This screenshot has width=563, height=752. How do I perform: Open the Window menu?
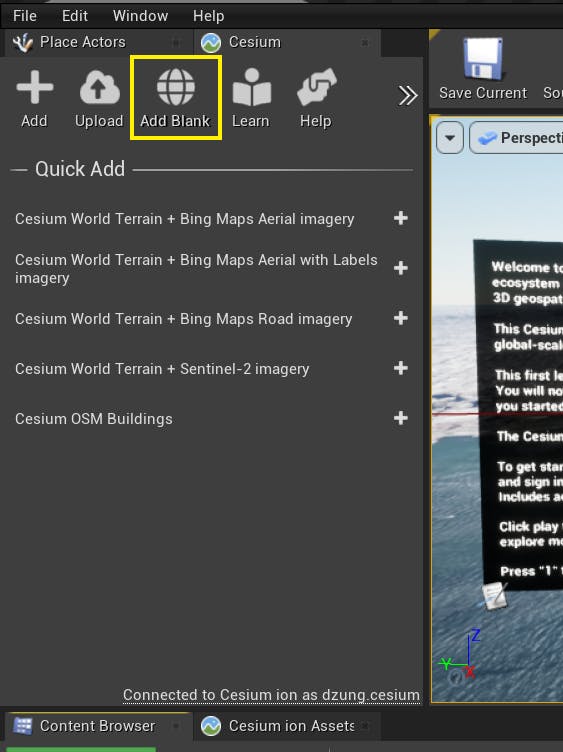coord(141,16)
